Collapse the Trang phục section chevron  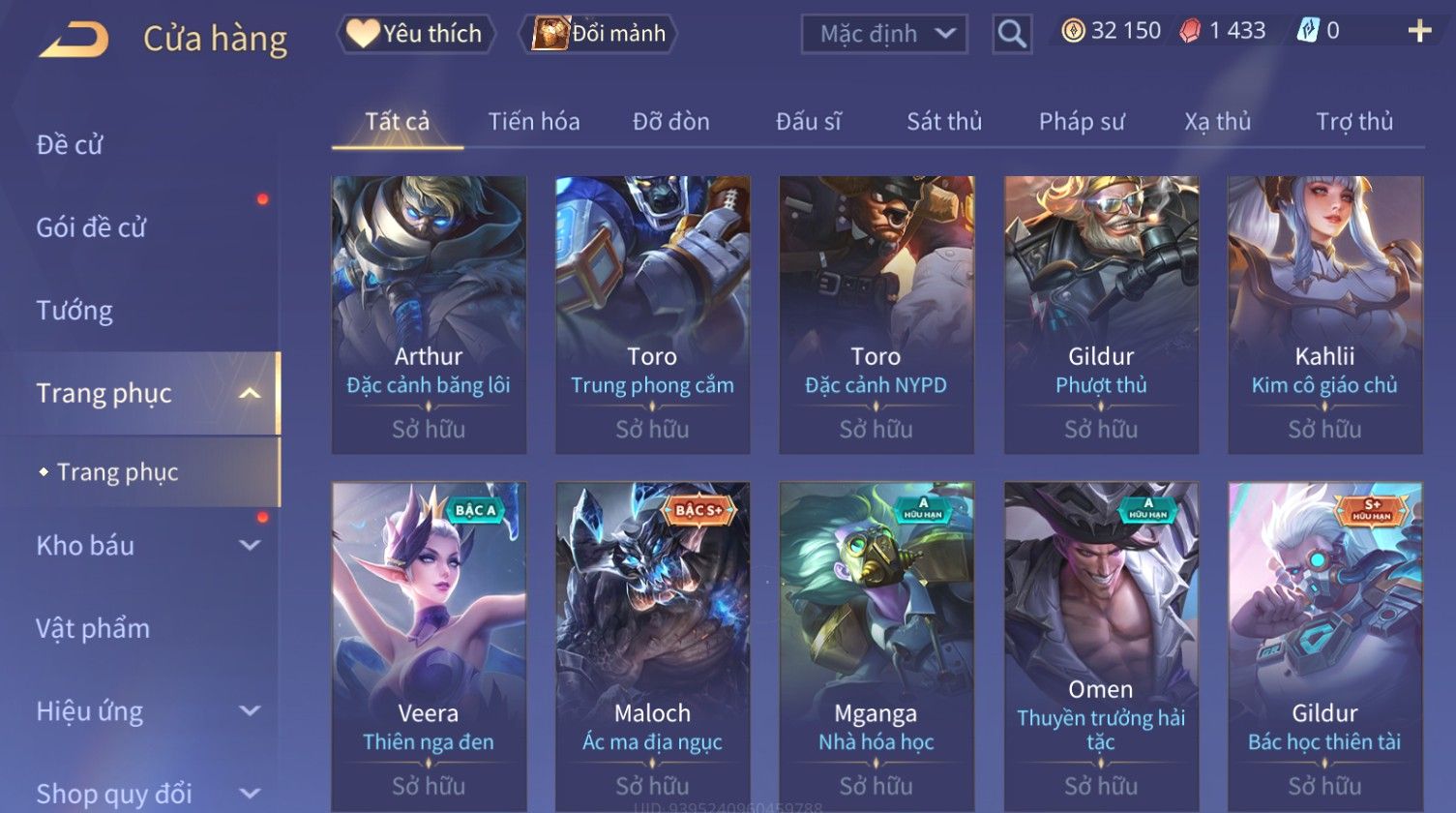click(x=250, y=393)
